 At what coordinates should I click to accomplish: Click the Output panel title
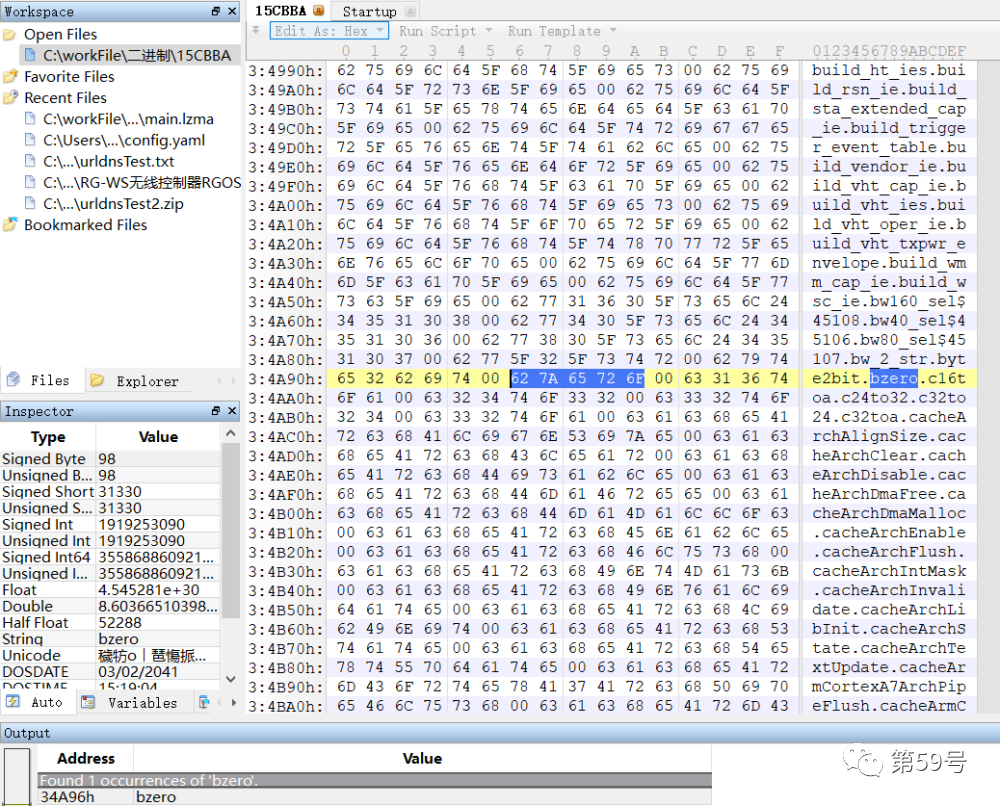(x=27, y=733)
